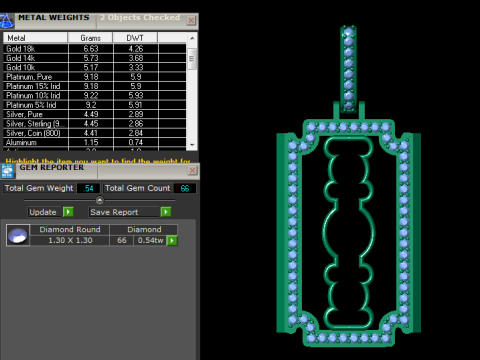Click the Total Gem Count value 66
Image resolution: width=480 pixels, height=360 pixels.
point(185,188)
